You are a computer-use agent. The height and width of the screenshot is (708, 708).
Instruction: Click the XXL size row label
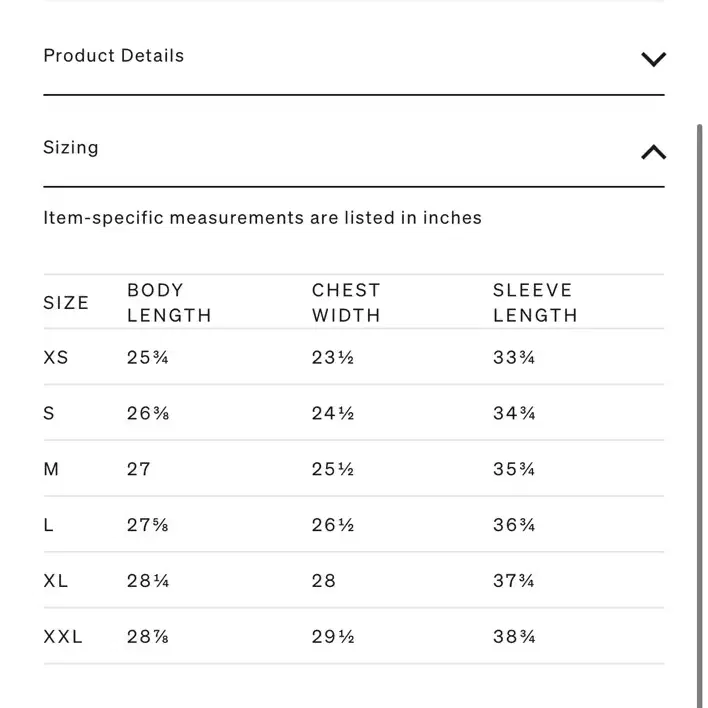point(63,637)
